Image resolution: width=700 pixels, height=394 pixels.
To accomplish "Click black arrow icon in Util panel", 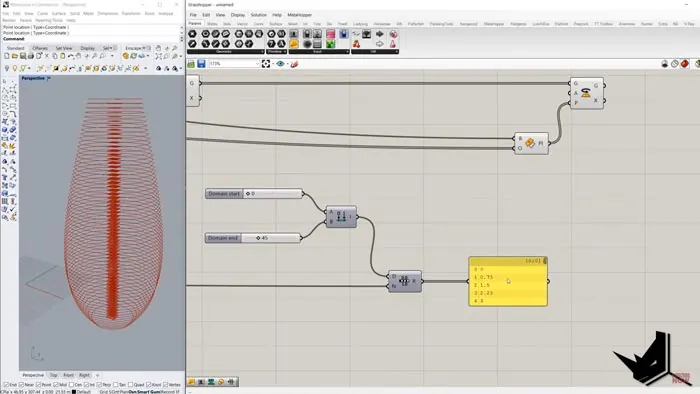I will coord(379,34).
